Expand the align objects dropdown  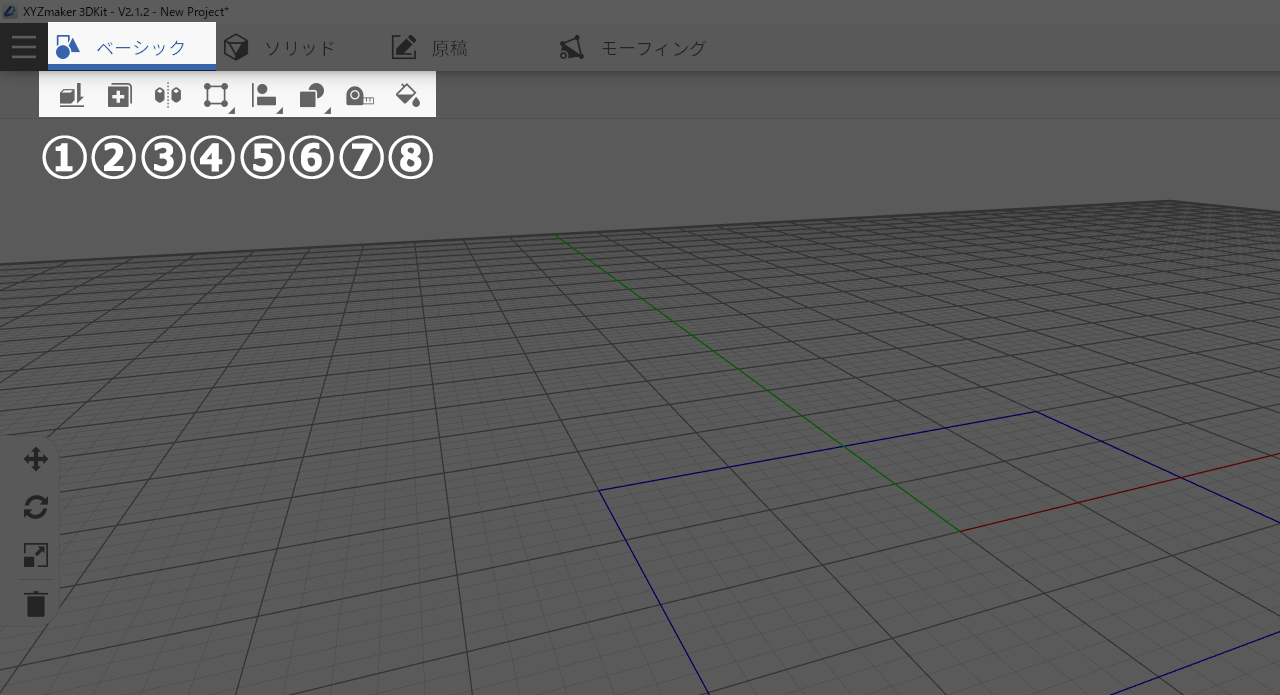(x=264, y=95)
